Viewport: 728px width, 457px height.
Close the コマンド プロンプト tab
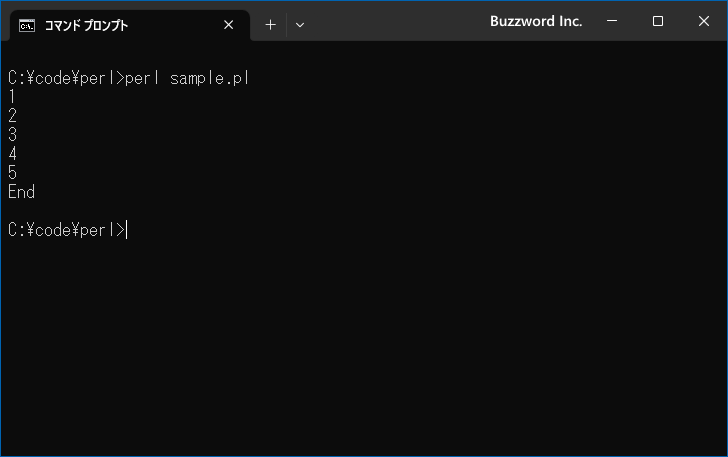tap(228, 25)
